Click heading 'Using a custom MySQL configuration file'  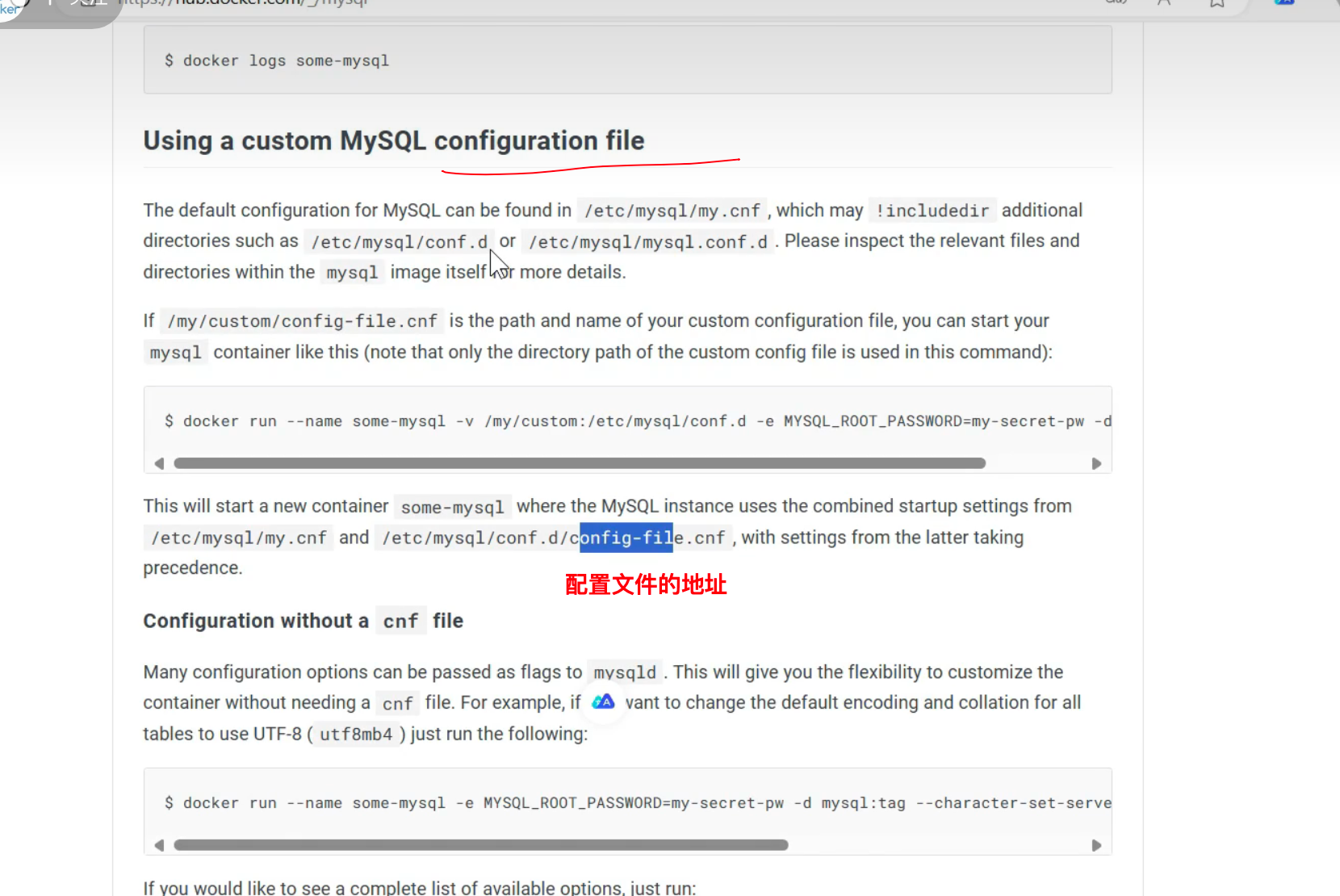[394, 140]
